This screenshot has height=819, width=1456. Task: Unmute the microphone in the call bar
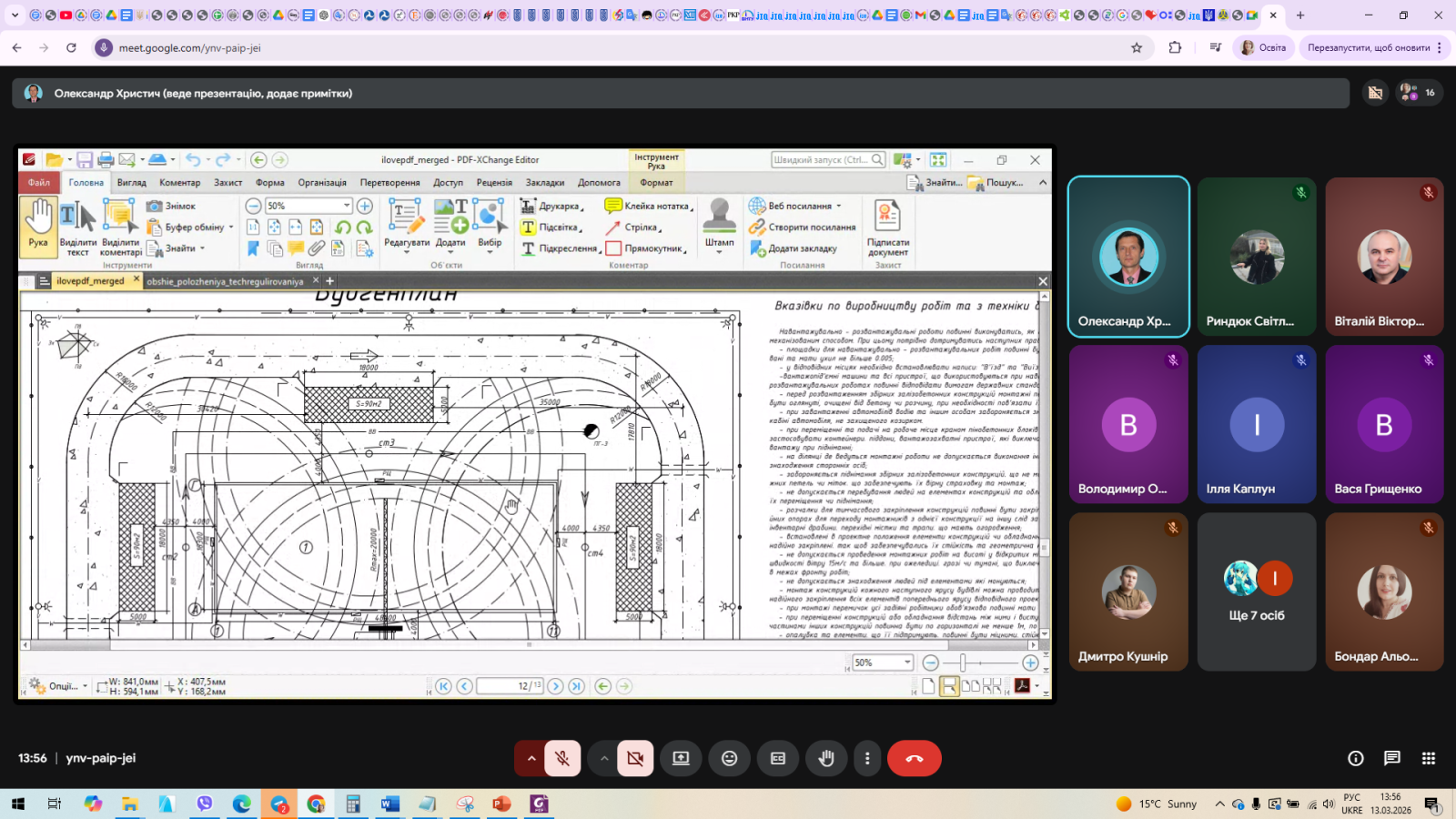(x=562, y=758)
